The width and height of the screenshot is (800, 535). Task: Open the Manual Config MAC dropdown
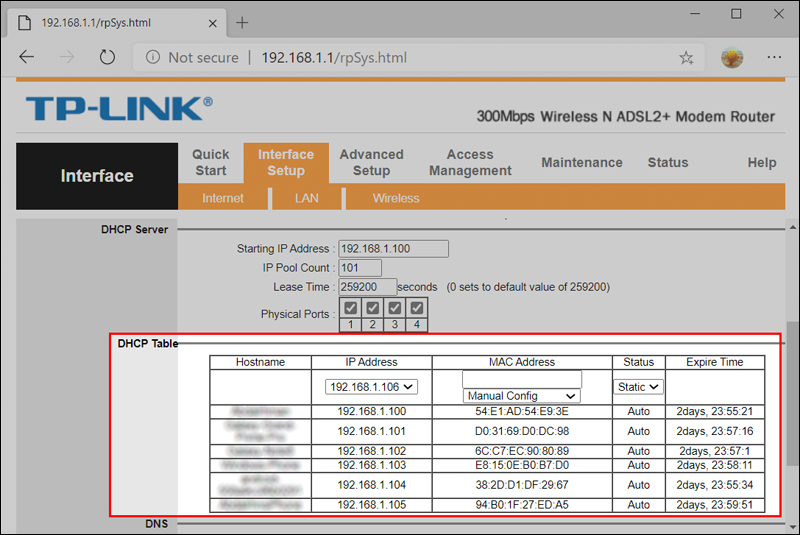tap(521, 396)
